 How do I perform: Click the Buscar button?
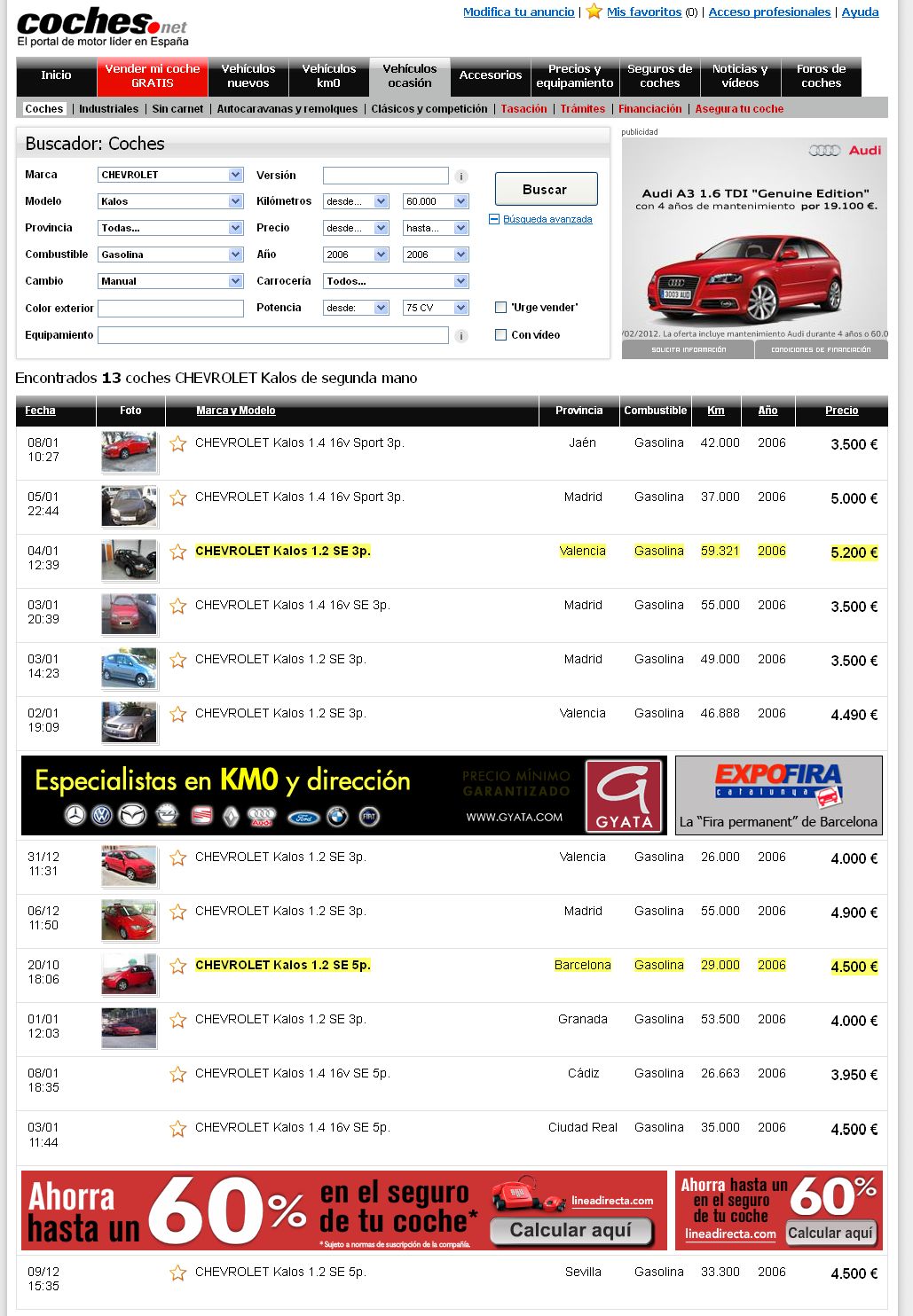coord(546,189)
